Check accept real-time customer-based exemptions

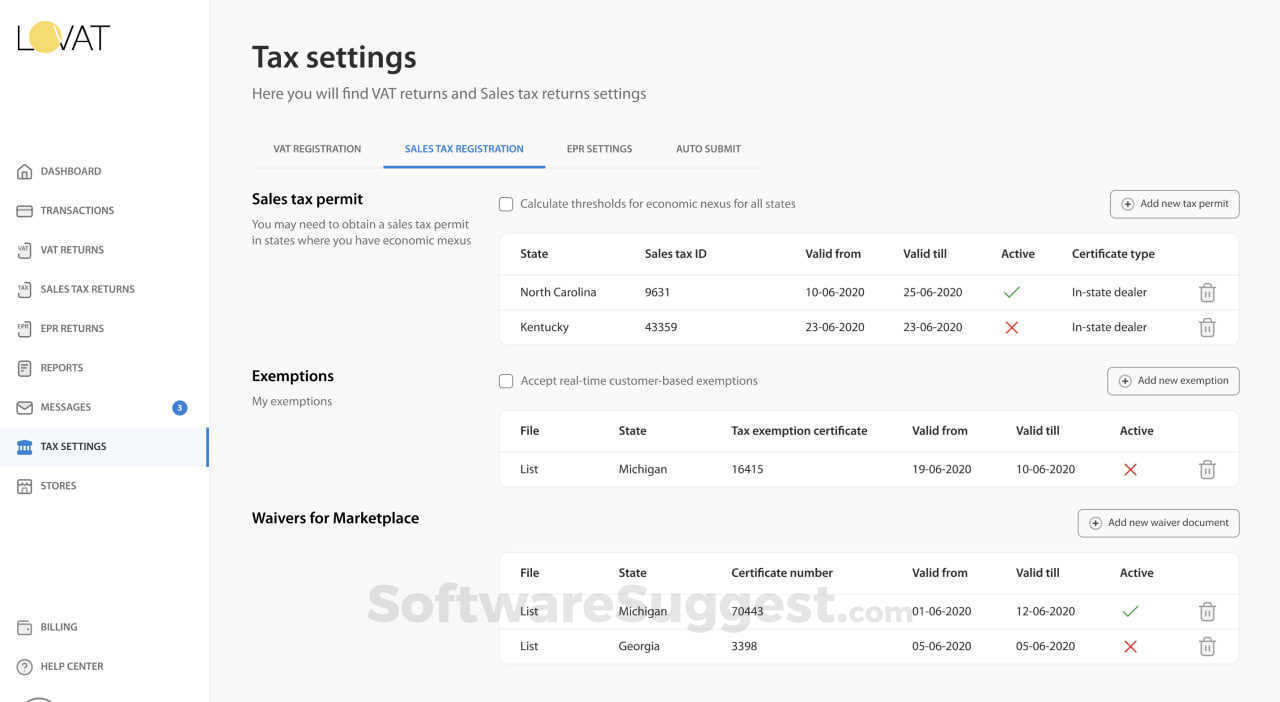(x=506, y=381)
